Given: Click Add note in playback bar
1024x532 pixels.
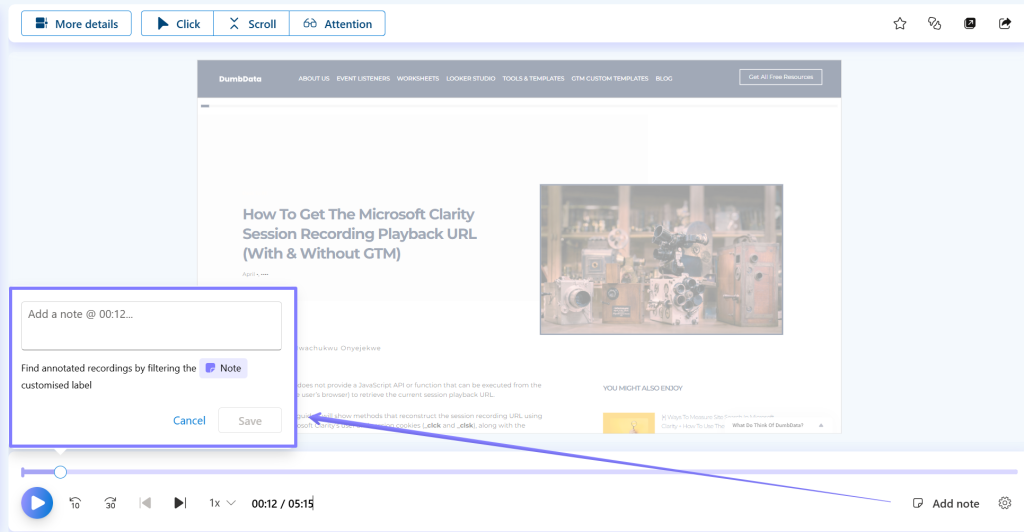Looking at the screenshot, I should point(945,503).
